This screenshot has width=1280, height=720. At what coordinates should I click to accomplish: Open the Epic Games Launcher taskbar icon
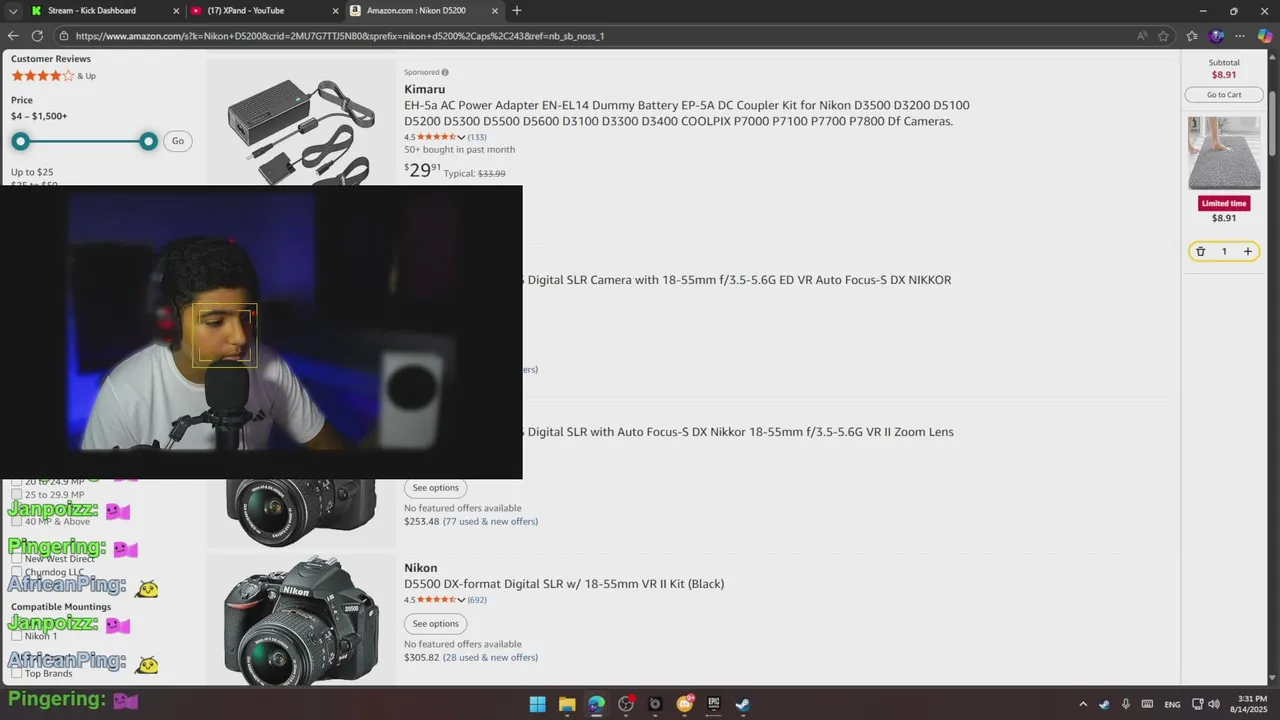tap(714, 704)
